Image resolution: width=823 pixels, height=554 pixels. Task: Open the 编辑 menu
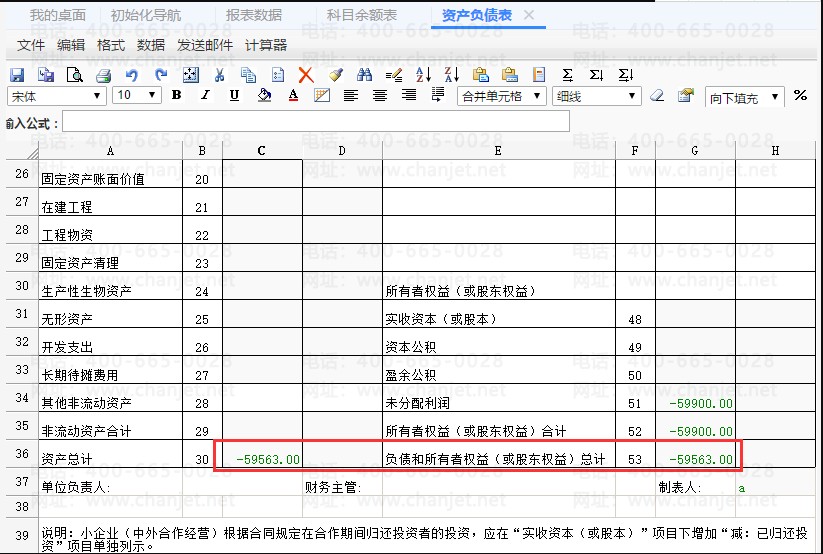71,46
